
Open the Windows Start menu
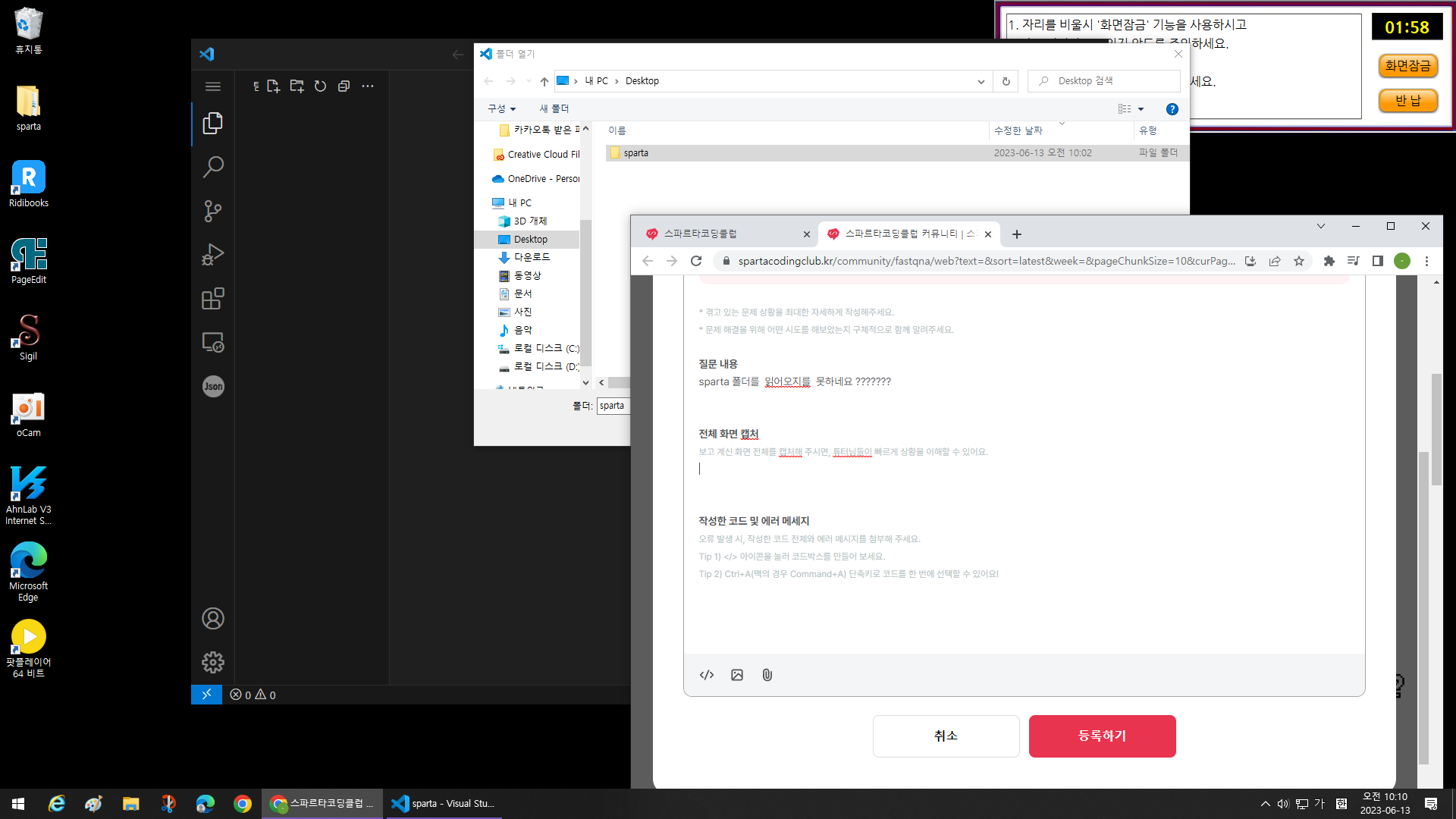18,804
